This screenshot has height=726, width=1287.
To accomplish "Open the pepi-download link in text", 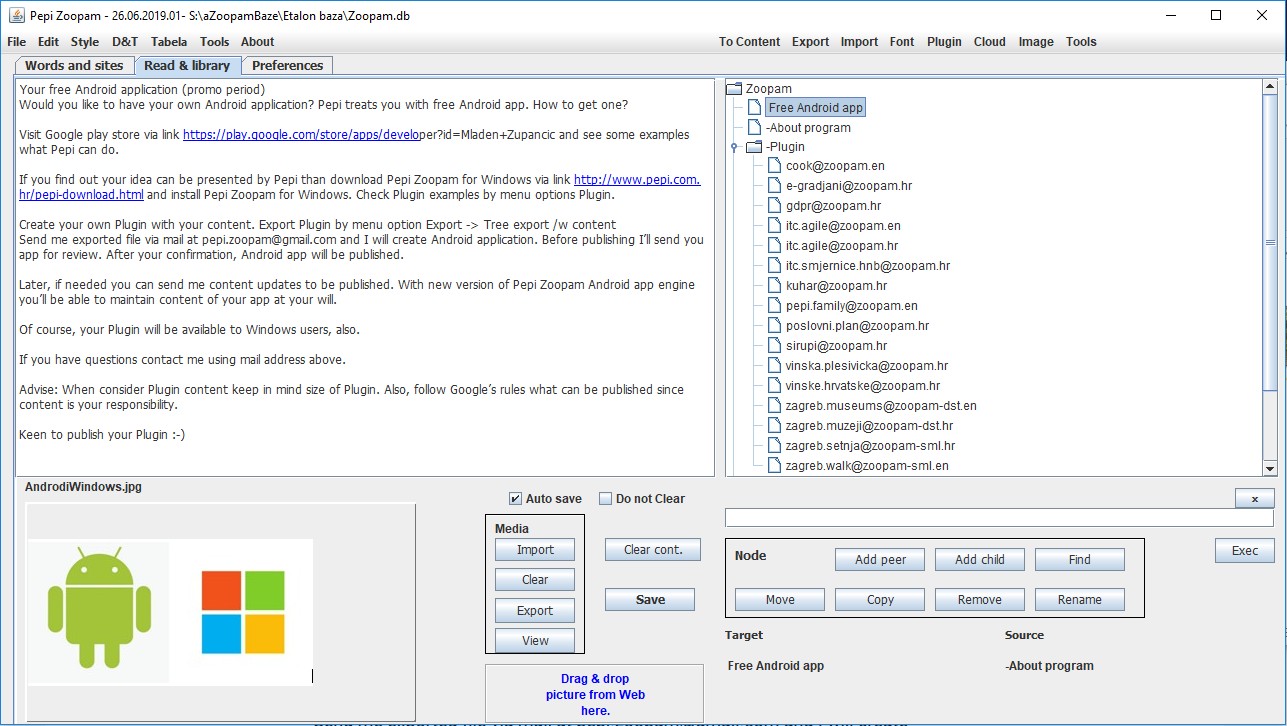I will pyautogui.click(x=81, y=195).
